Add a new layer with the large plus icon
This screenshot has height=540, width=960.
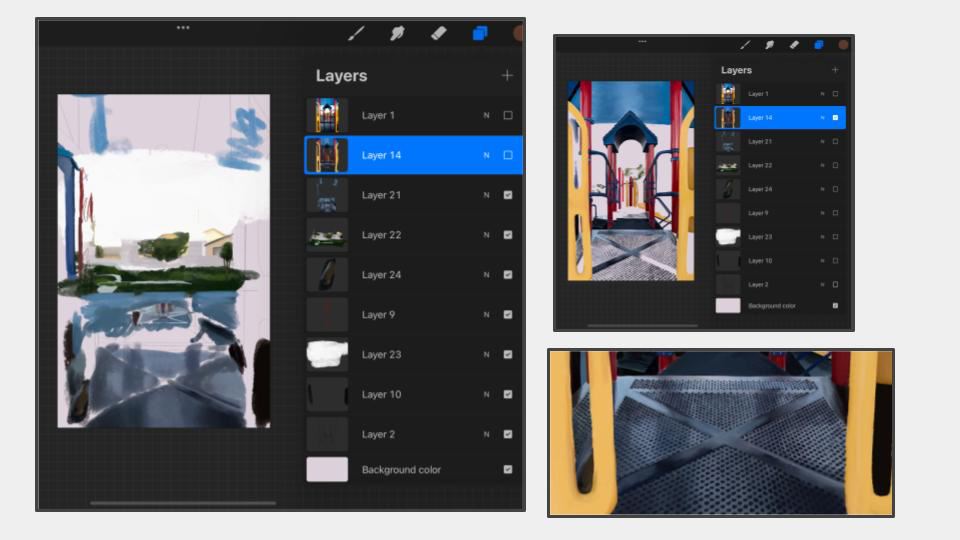[x=507, y=76]
